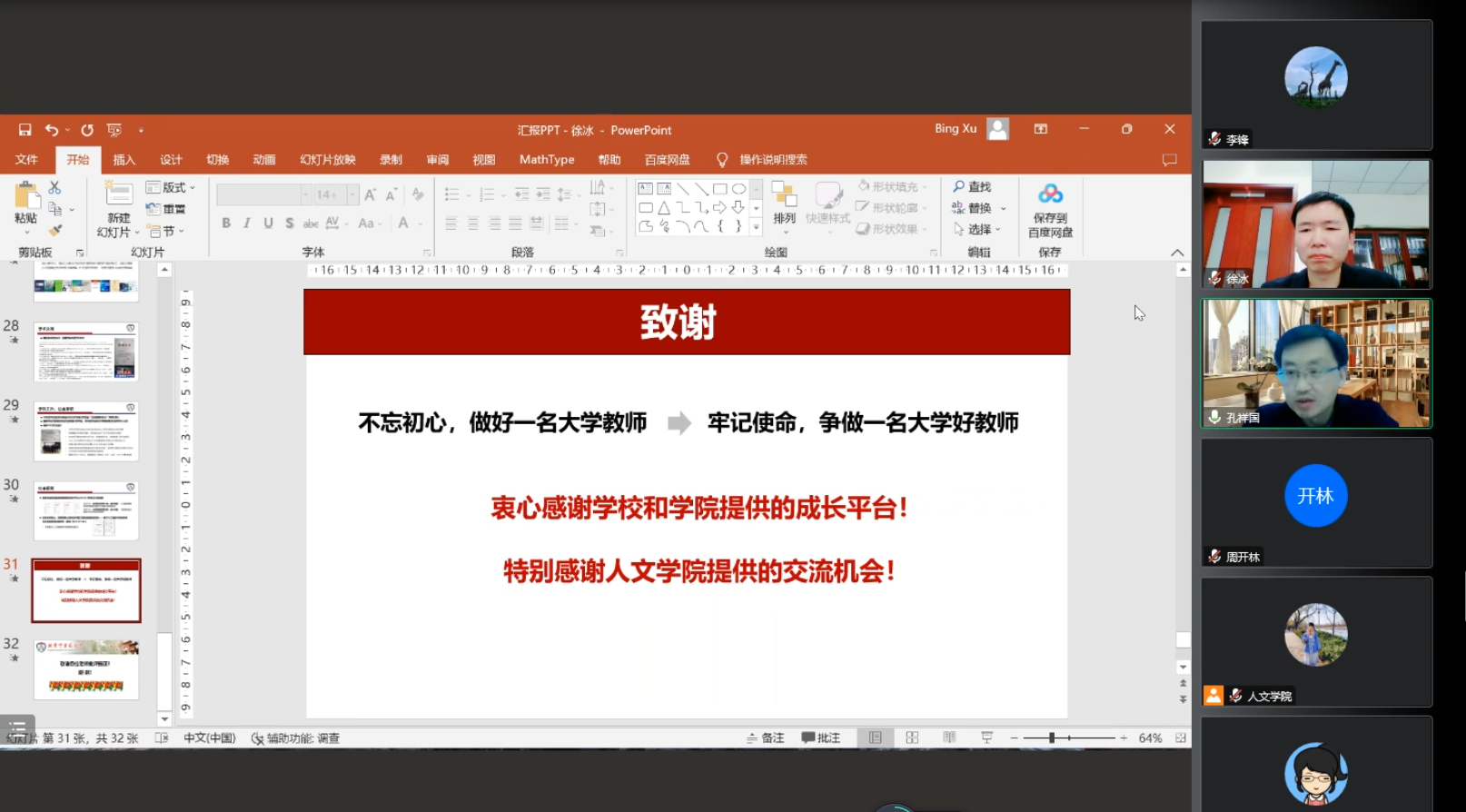The image size is (1466, 812).
Task: Collapse the ribbon with the chevron
Action: 1177,253
